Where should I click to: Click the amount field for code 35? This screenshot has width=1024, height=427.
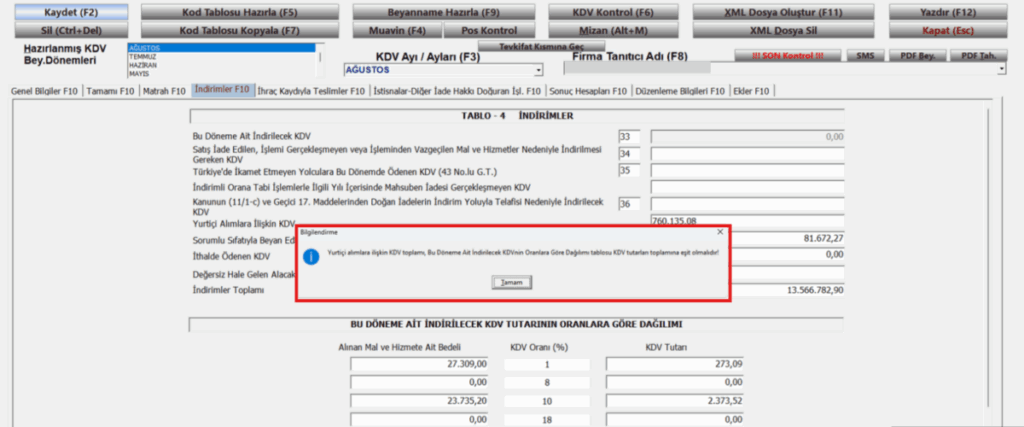[x=748, y=171]
